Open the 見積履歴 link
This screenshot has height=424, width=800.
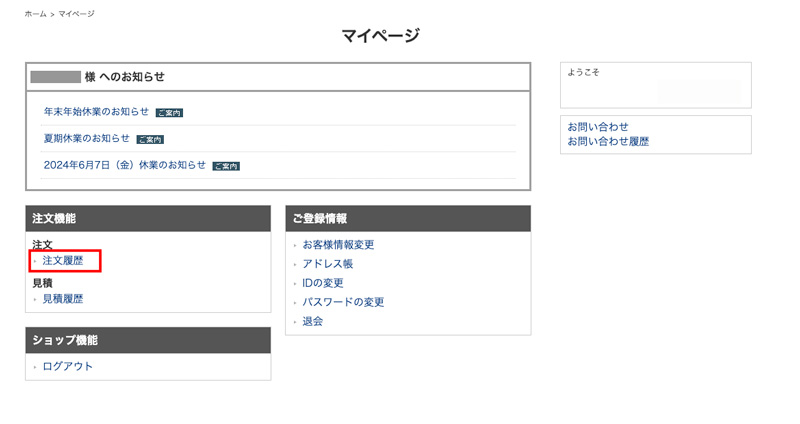(x=62, y=299)
